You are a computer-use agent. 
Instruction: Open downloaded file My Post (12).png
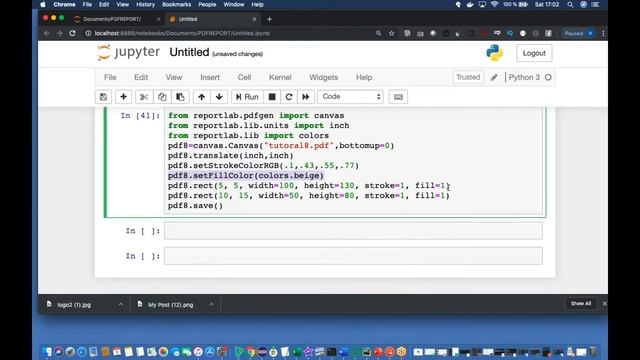[170, 304]
